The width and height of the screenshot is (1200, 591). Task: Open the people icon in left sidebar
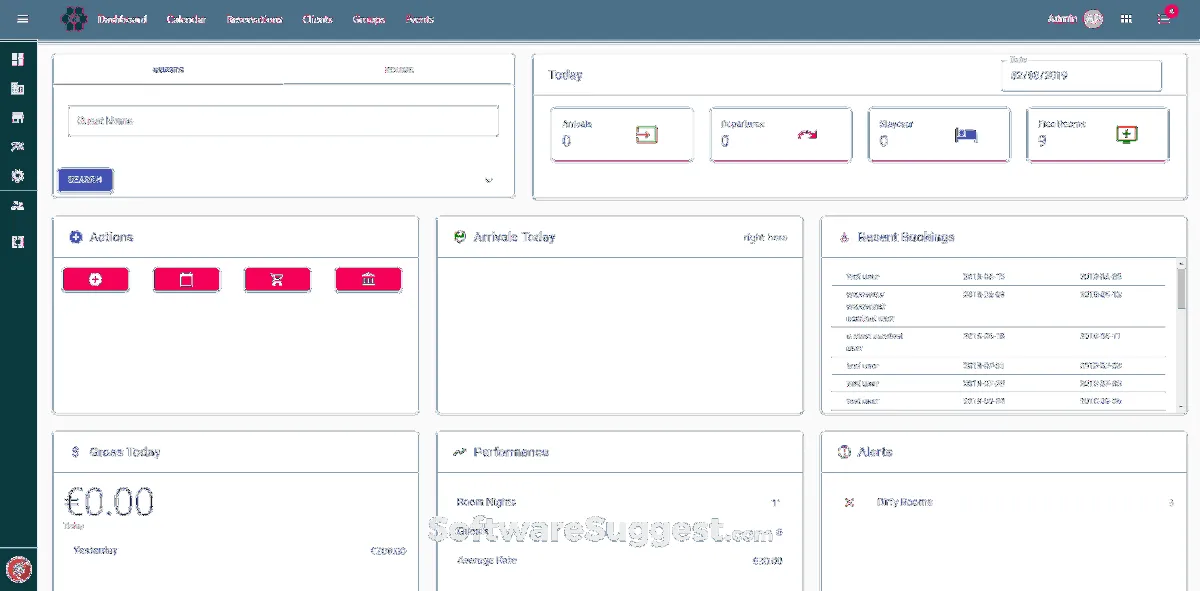pos(17,206)
